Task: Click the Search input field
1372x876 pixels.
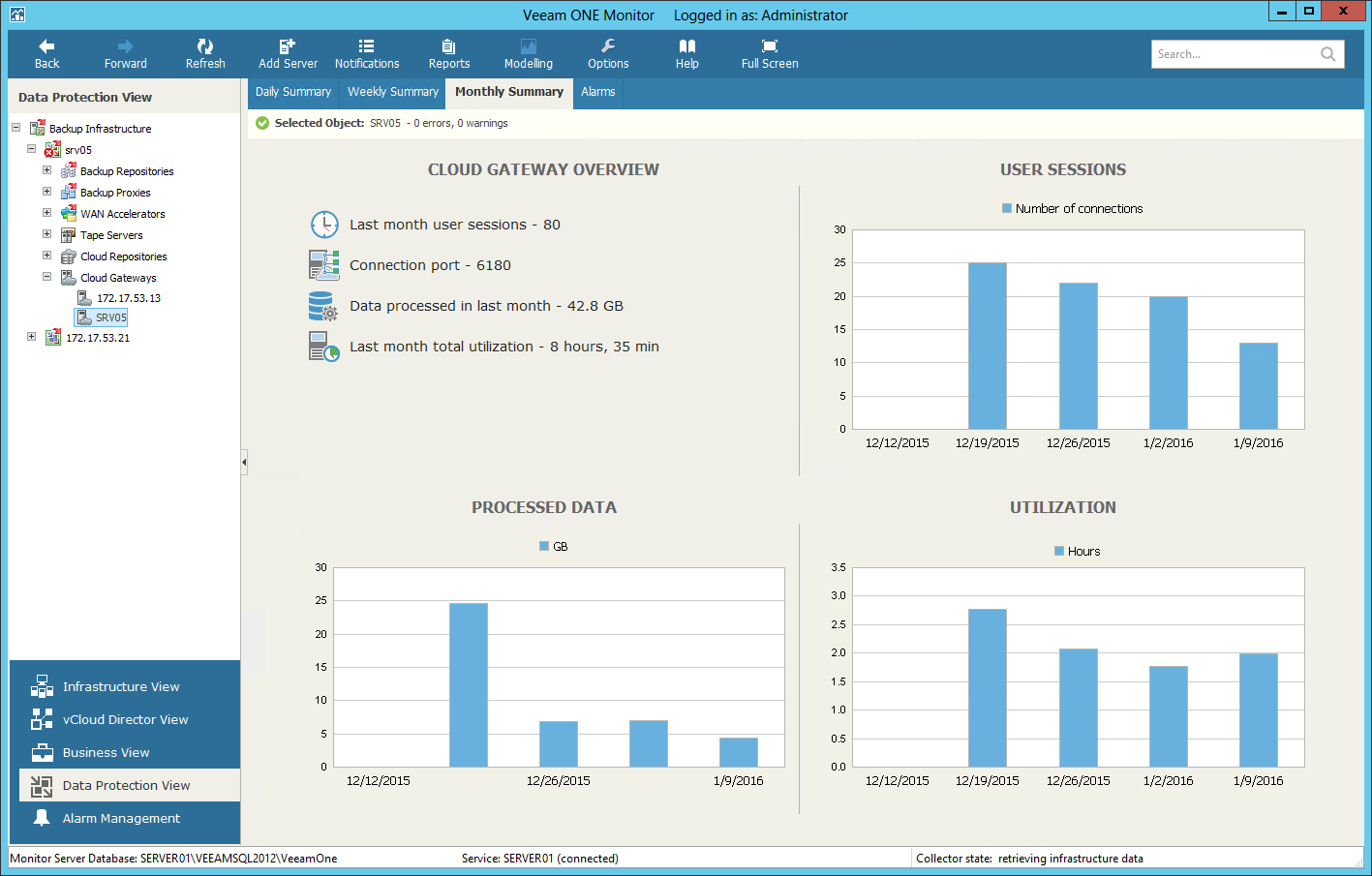Action: 1235,54
